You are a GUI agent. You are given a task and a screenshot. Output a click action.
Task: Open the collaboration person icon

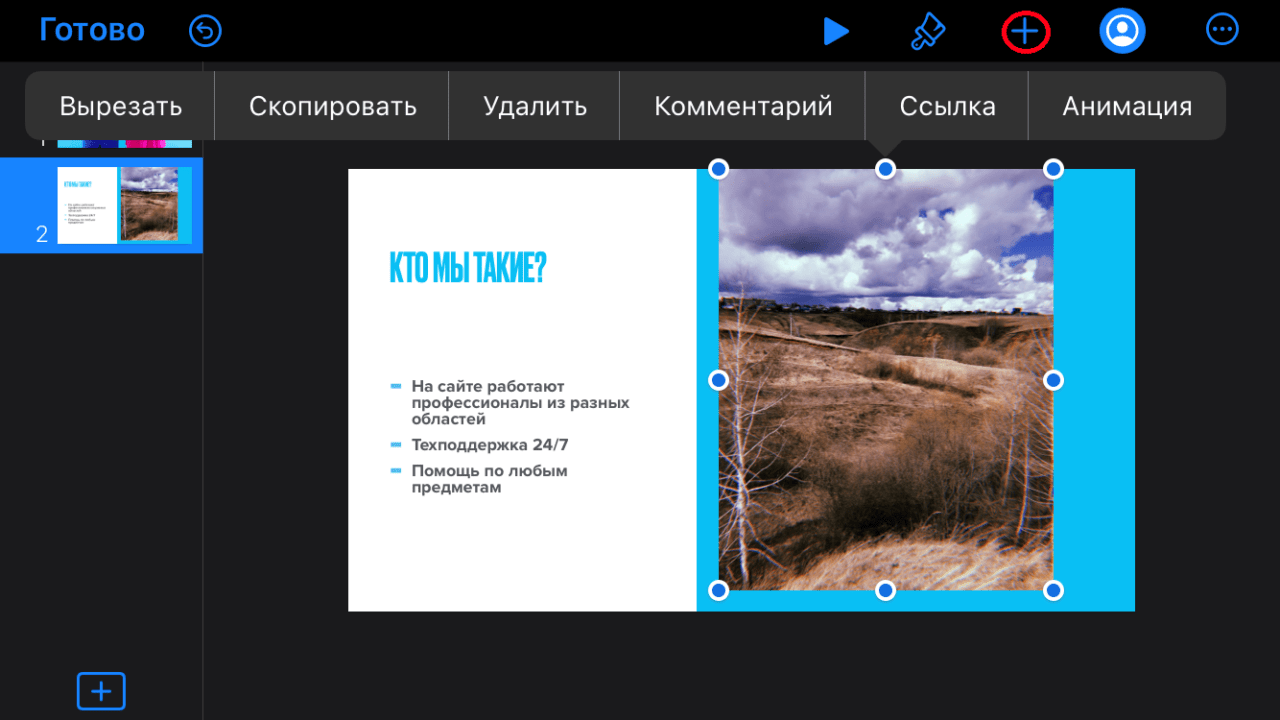(1122, 31)
